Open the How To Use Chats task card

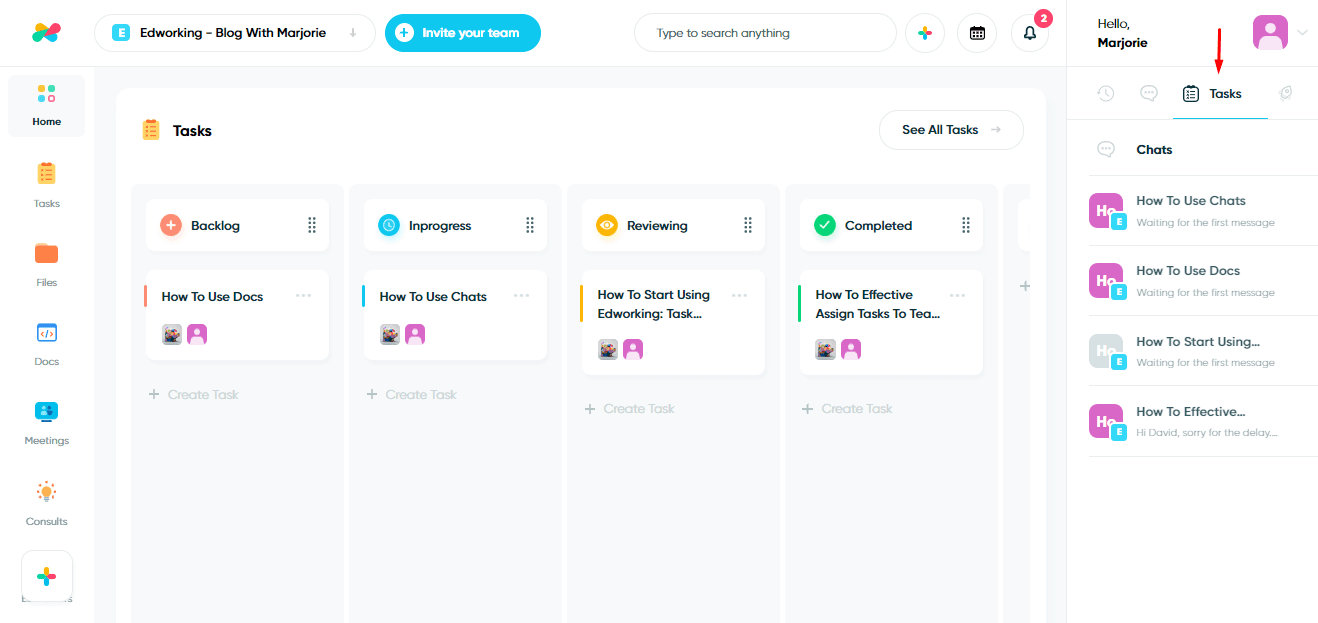(x=455, y=315)
